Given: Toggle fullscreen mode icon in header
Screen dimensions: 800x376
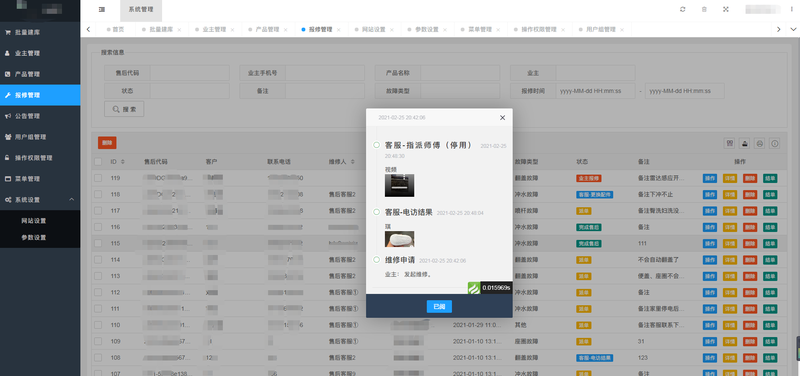Looking at the screenshot, I should (x=726, y=9).
